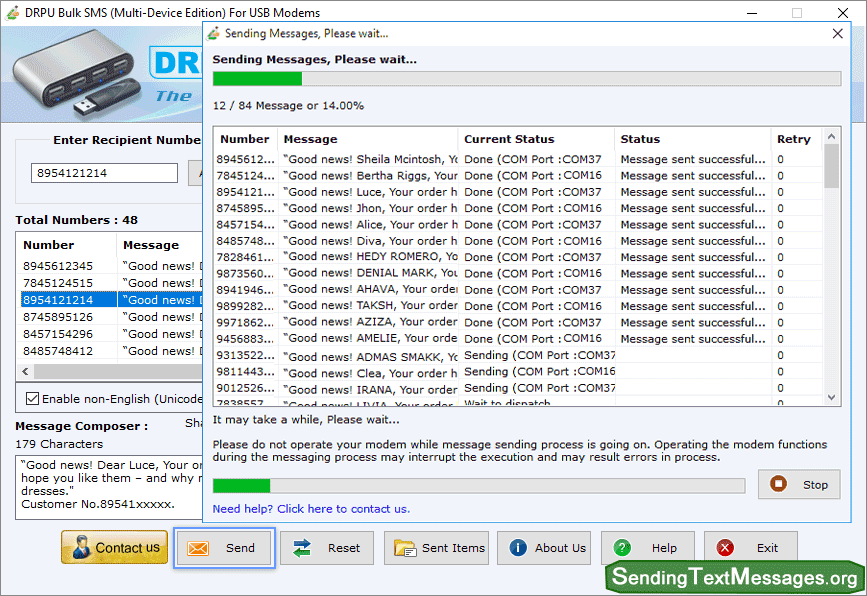This screenshot has width=867, height=596.
Task: Select the Jhon message row
Action: coord(519,208)
